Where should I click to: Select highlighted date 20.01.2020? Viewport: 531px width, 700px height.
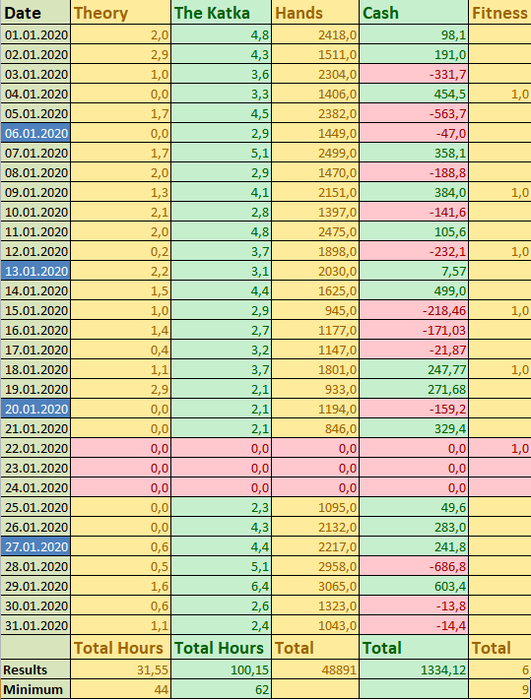click(35, 409)
